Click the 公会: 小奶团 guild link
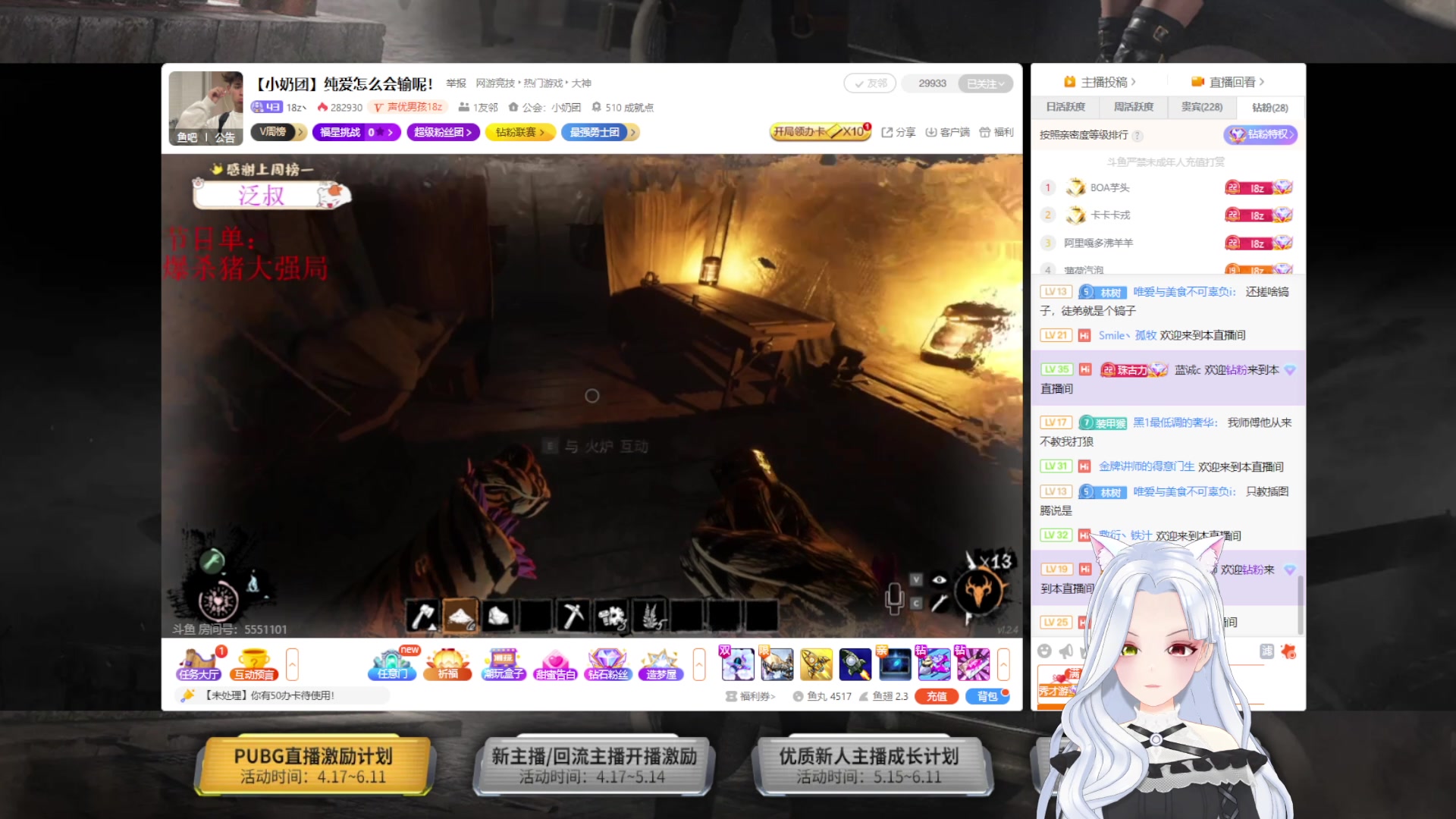1456x819 pixels. 544,108
